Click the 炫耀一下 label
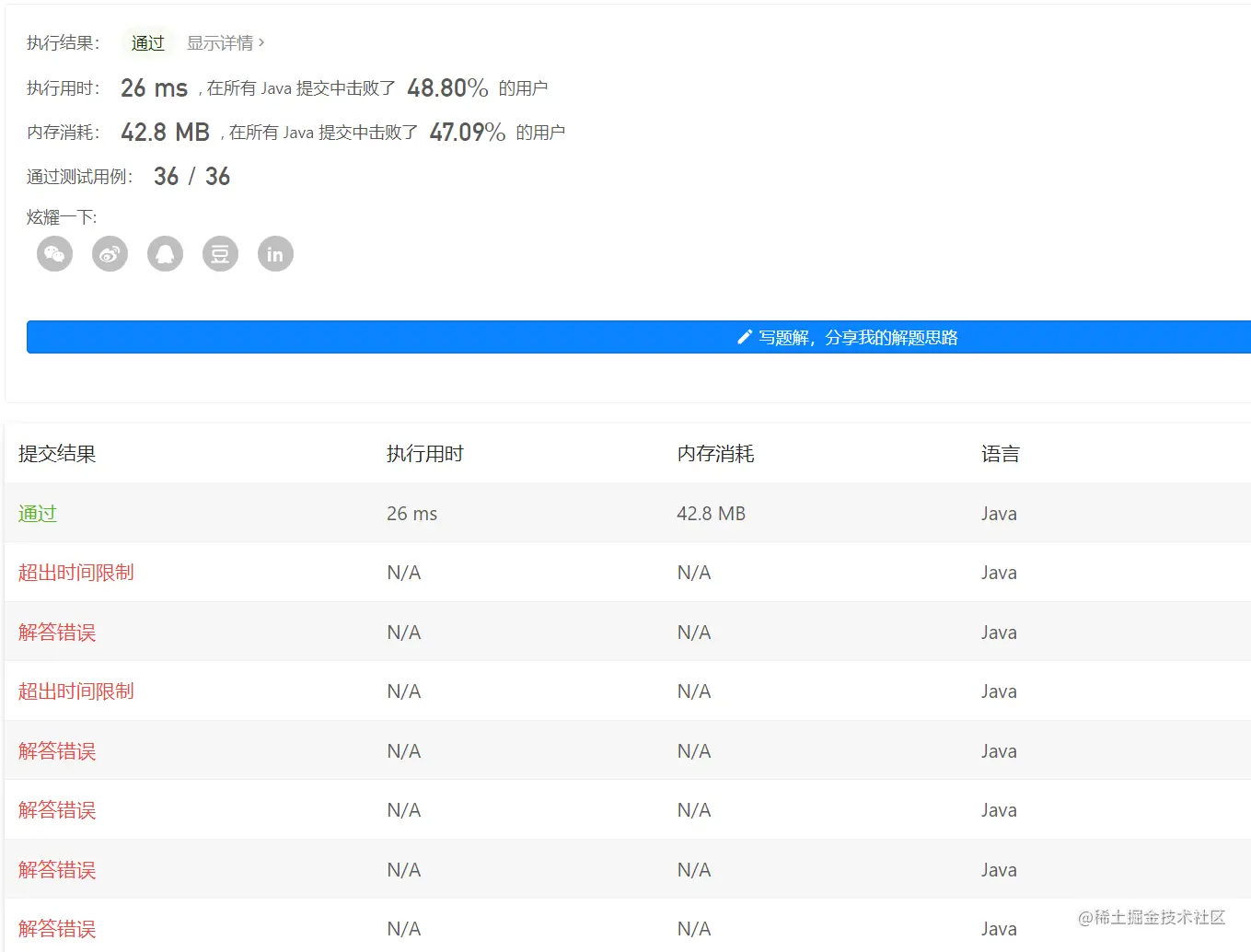1251x952 pixels. (x=62, y=217)
